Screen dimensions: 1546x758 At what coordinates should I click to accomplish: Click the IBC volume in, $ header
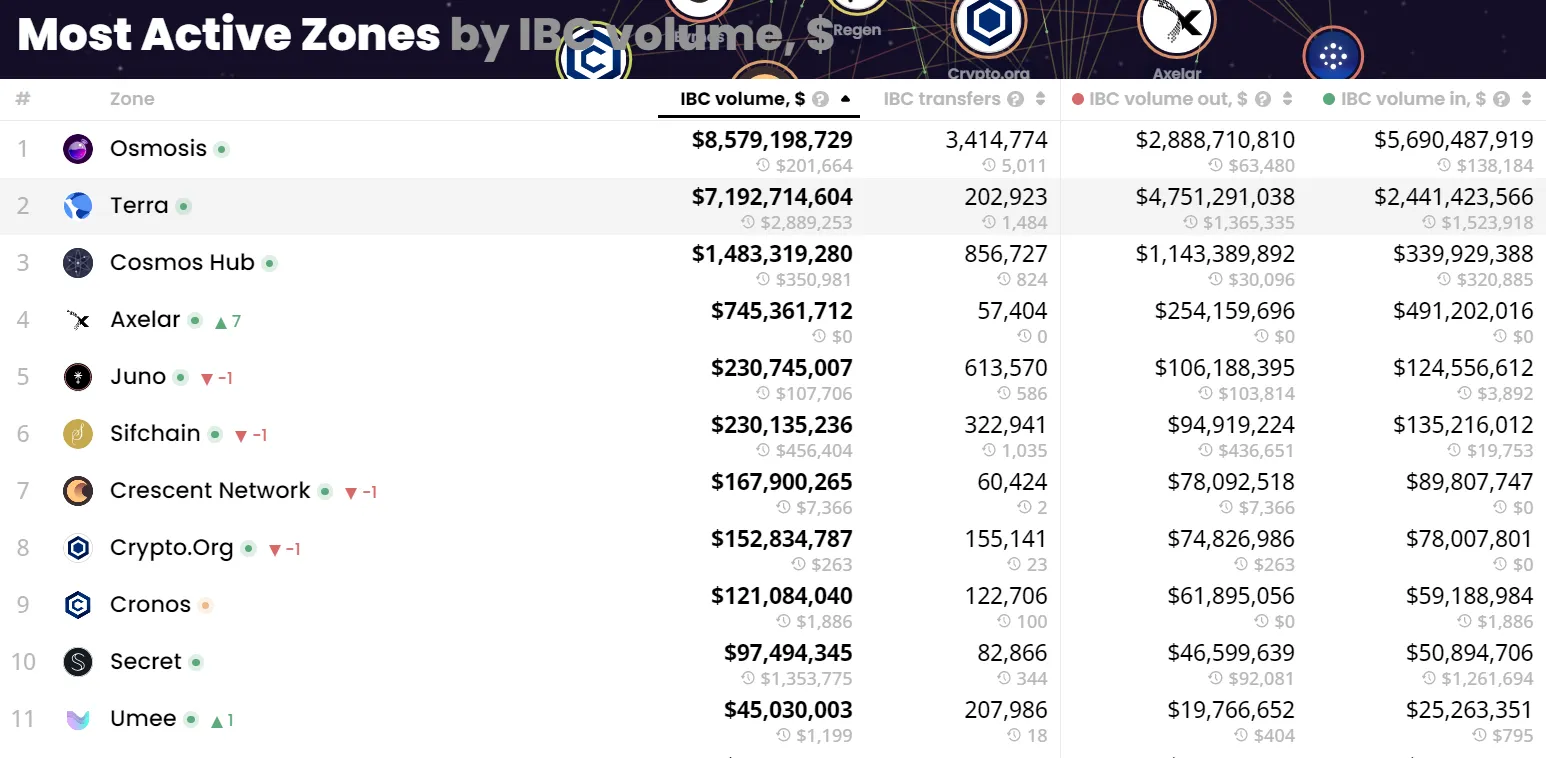coord(1413,99)
